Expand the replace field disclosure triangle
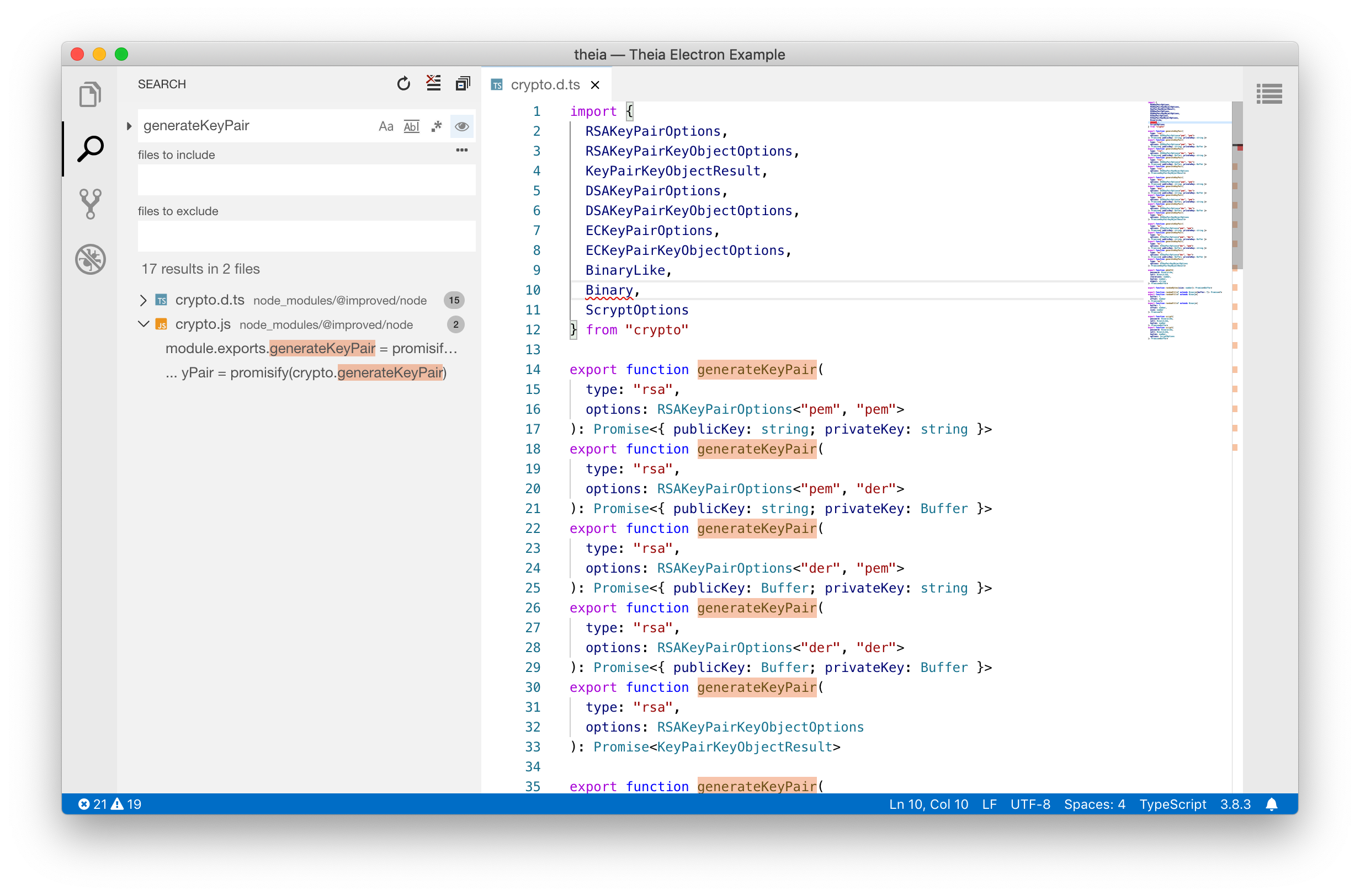Screen dimensions: 1360x896 coord(129,126)
